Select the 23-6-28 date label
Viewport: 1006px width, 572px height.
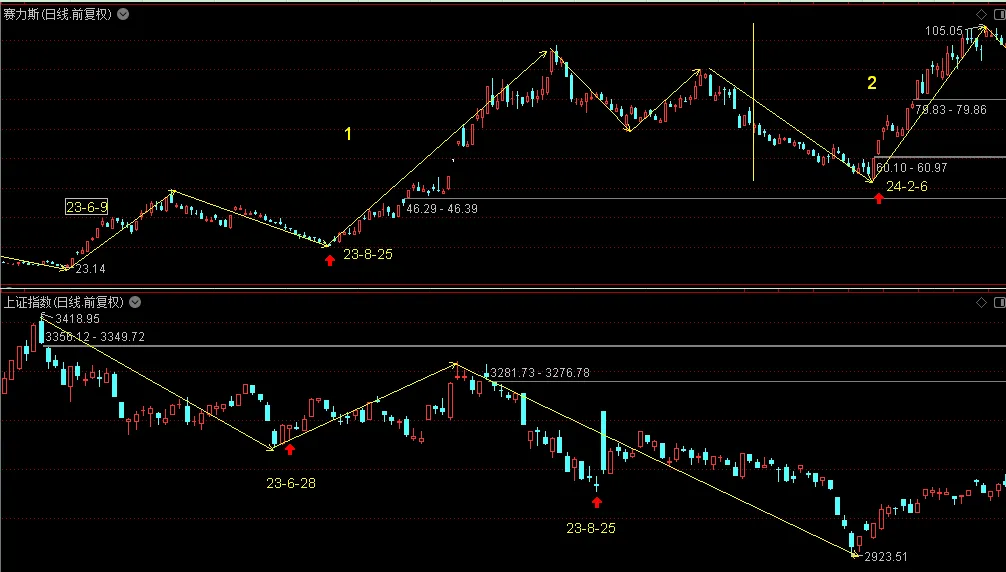pos(291,483)
